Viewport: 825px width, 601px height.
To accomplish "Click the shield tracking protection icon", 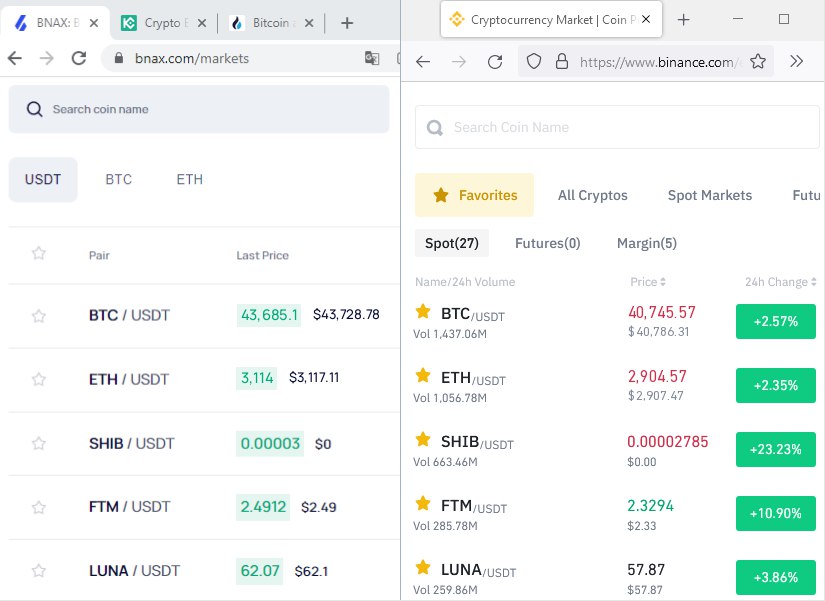I will click(534, 62).
